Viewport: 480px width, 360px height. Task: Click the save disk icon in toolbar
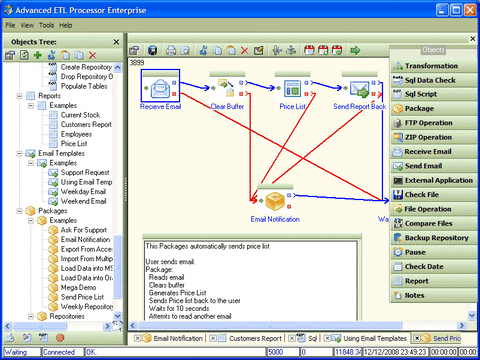pyautogui.click(x=152, y=50)
